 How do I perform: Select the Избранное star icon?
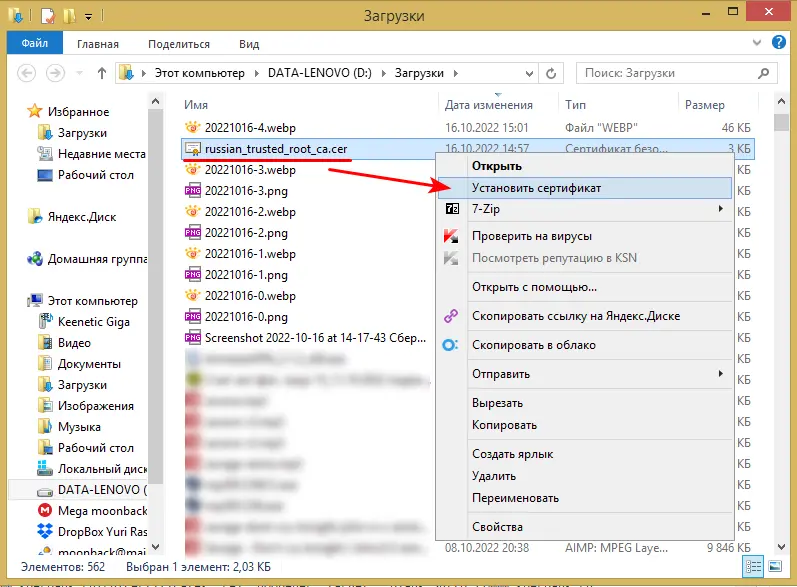point(35,111)
